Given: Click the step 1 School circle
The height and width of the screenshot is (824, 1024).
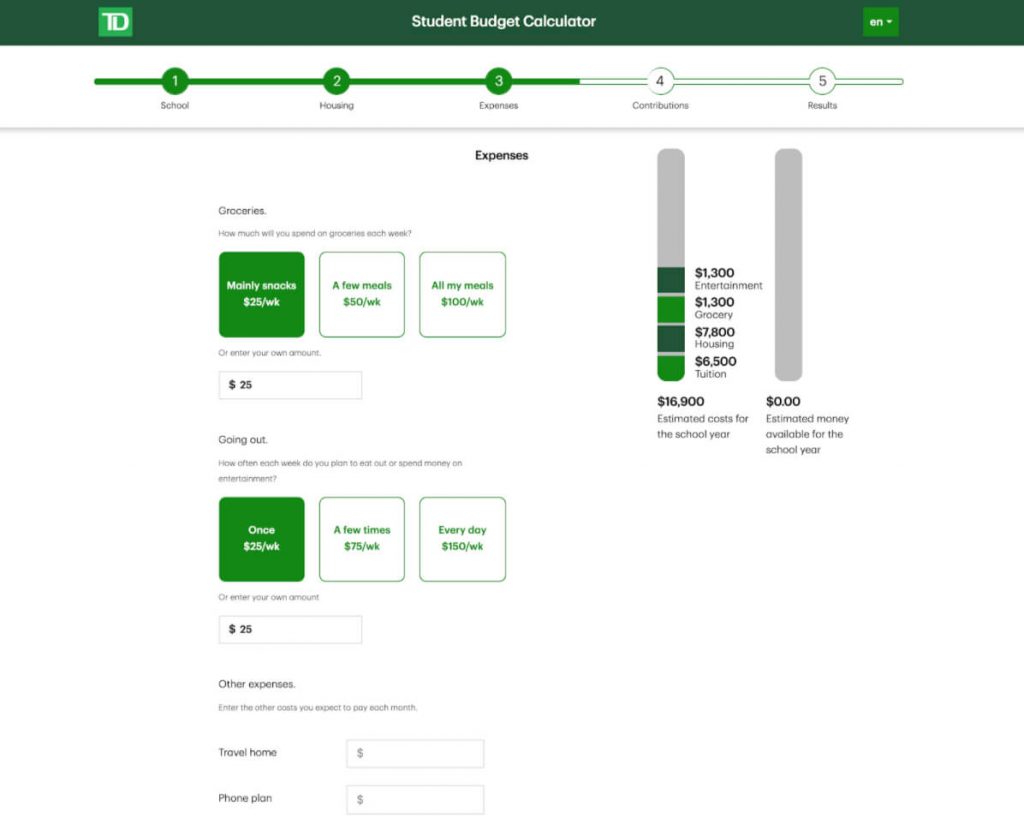Looking at the screenshot, I should [x=174, y=81].
